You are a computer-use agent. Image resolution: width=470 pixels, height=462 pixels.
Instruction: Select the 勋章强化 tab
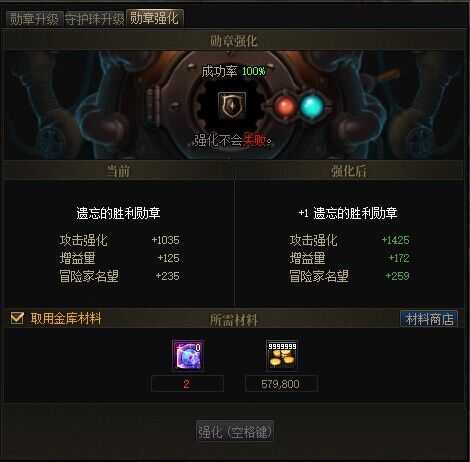154,18
